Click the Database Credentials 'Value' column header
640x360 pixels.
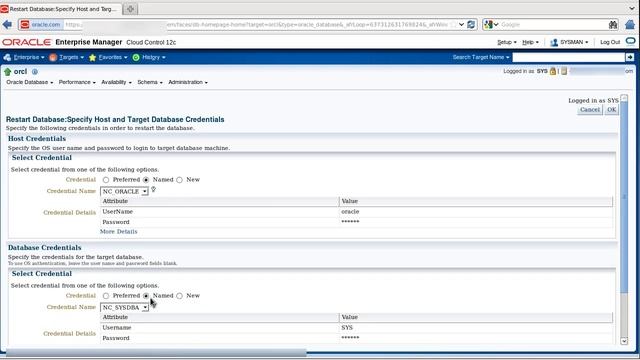pos(476,317)
